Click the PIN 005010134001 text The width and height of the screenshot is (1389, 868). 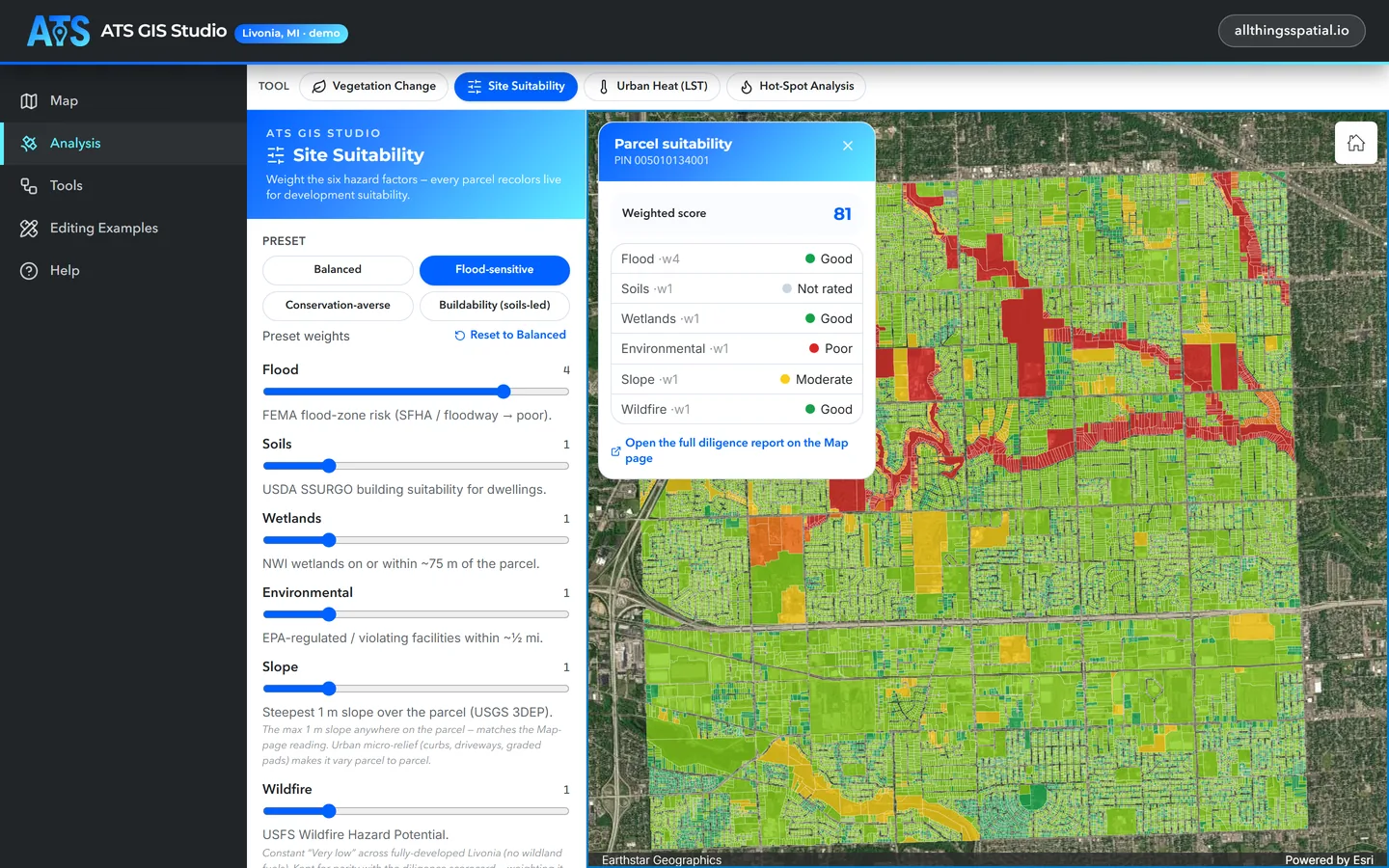point(662,161)
